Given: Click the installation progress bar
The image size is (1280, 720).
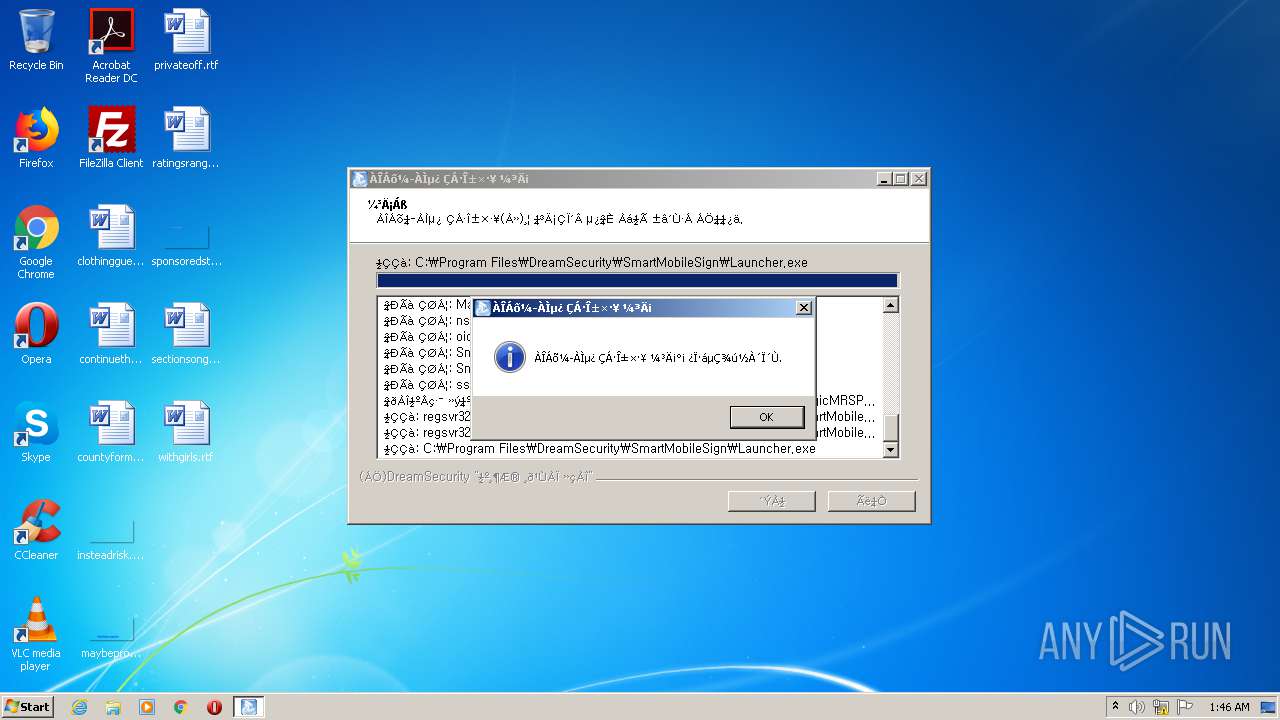Looking at the screenshot, I should pyautogui.click(x=637, y=281).
